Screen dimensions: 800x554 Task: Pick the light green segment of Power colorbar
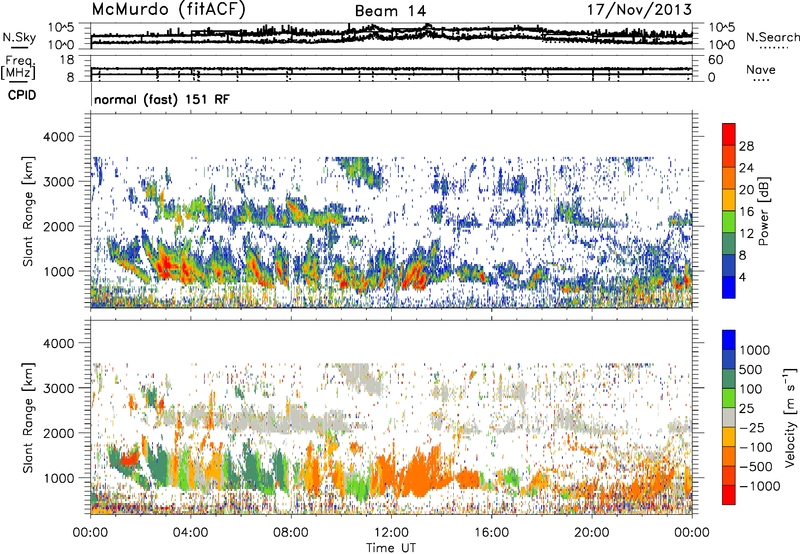click(729, 221)
